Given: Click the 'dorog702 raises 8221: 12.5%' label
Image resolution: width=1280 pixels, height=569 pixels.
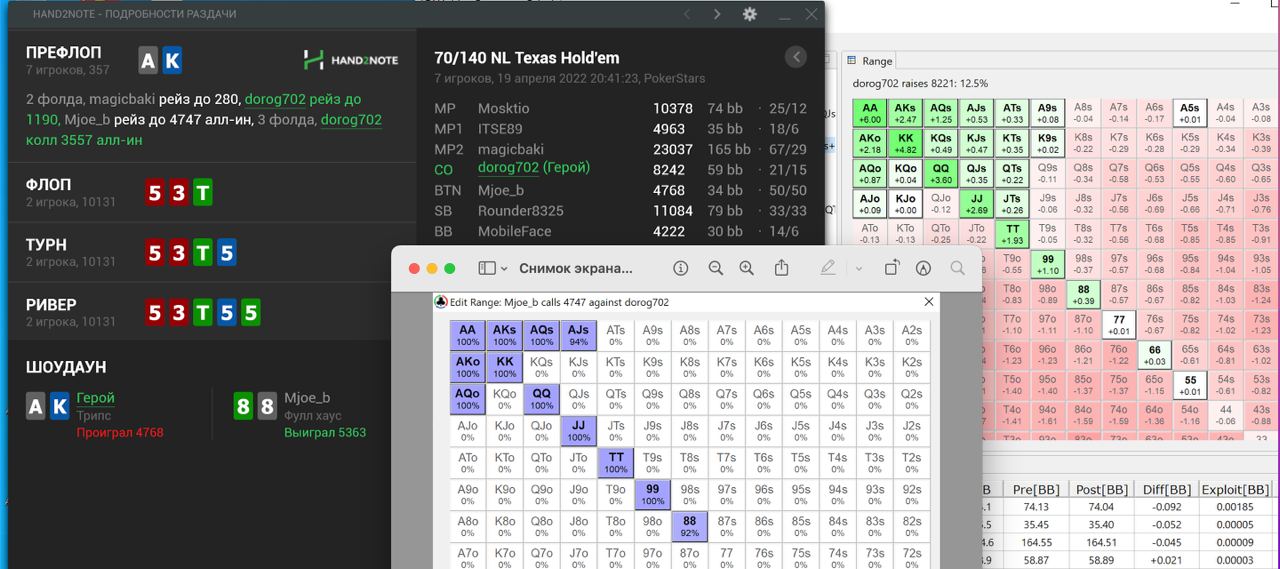Looking at the screenshot, I should [x=920, y=84].
